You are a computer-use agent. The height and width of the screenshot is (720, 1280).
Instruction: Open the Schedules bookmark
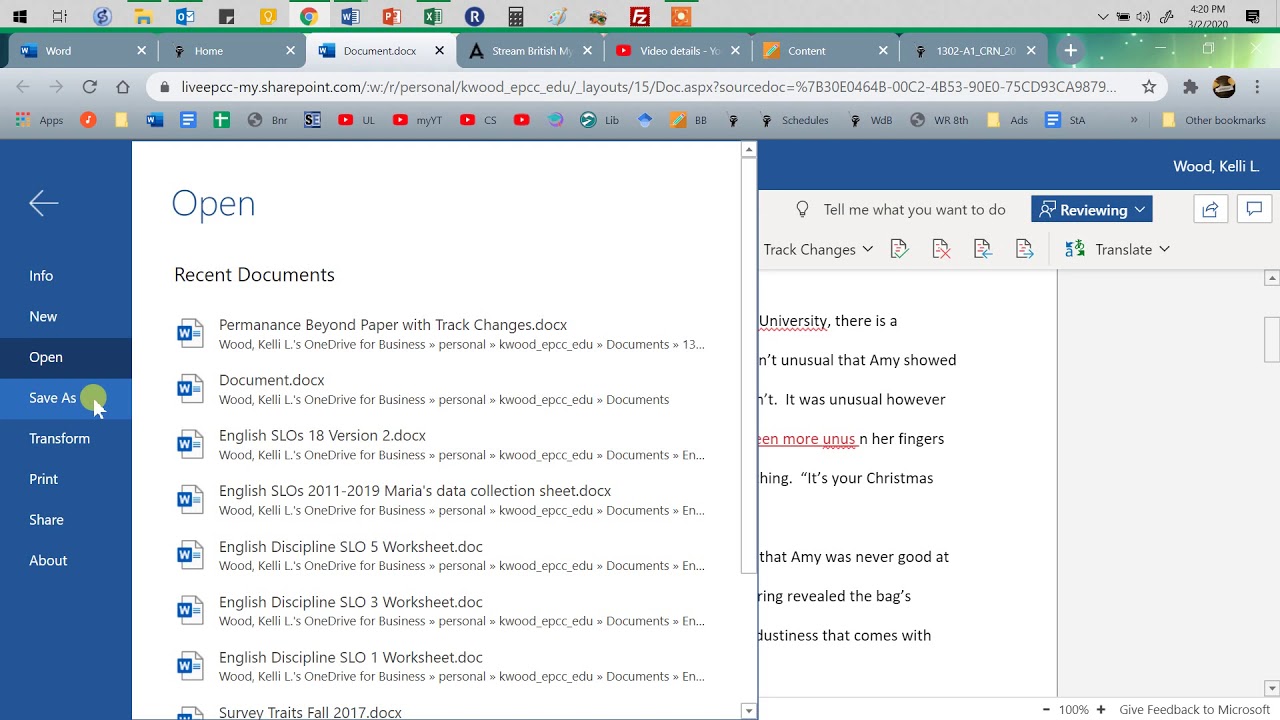click(795, 120)
